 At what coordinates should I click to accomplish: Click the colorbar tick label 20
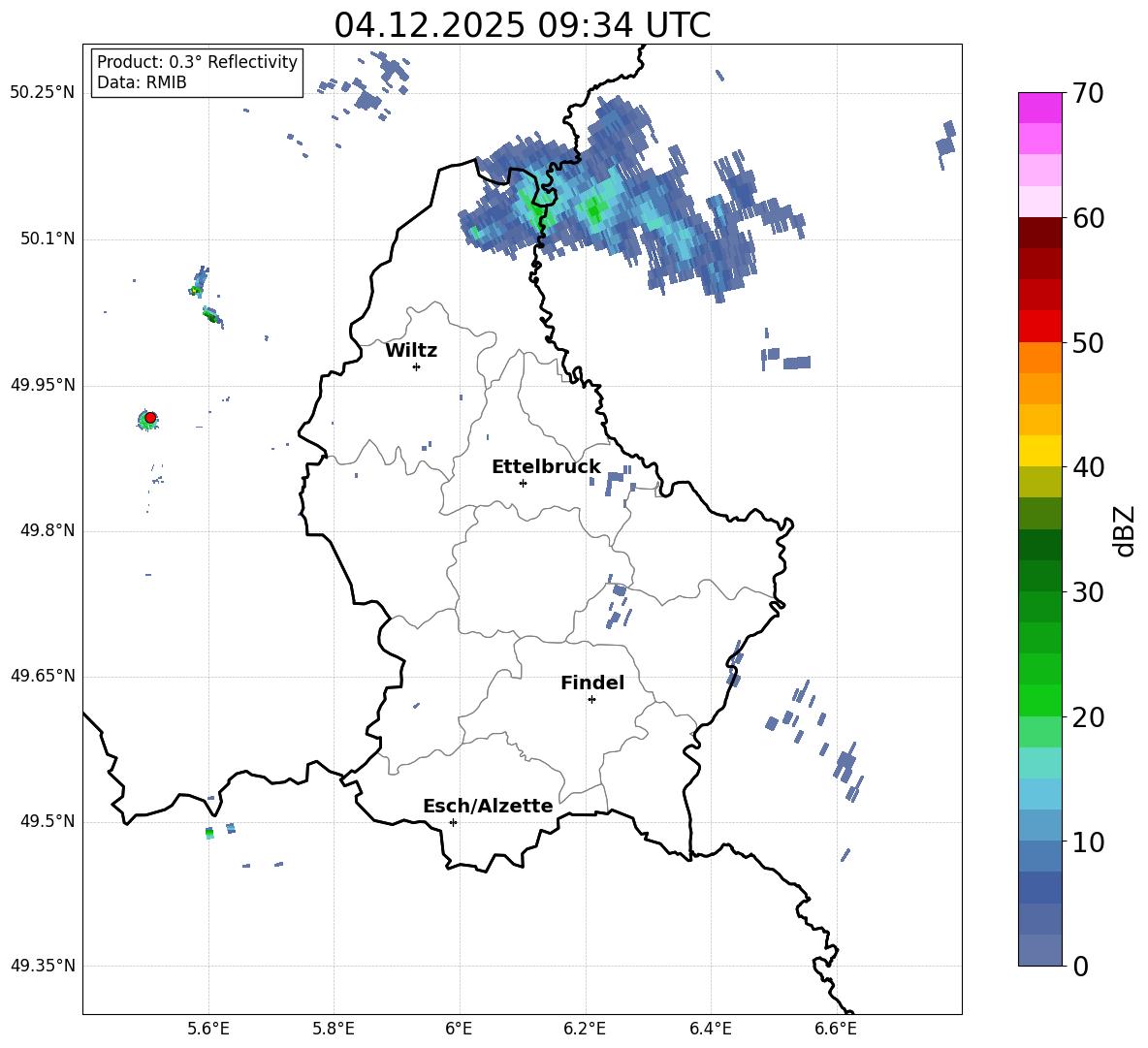[1088, 716]
